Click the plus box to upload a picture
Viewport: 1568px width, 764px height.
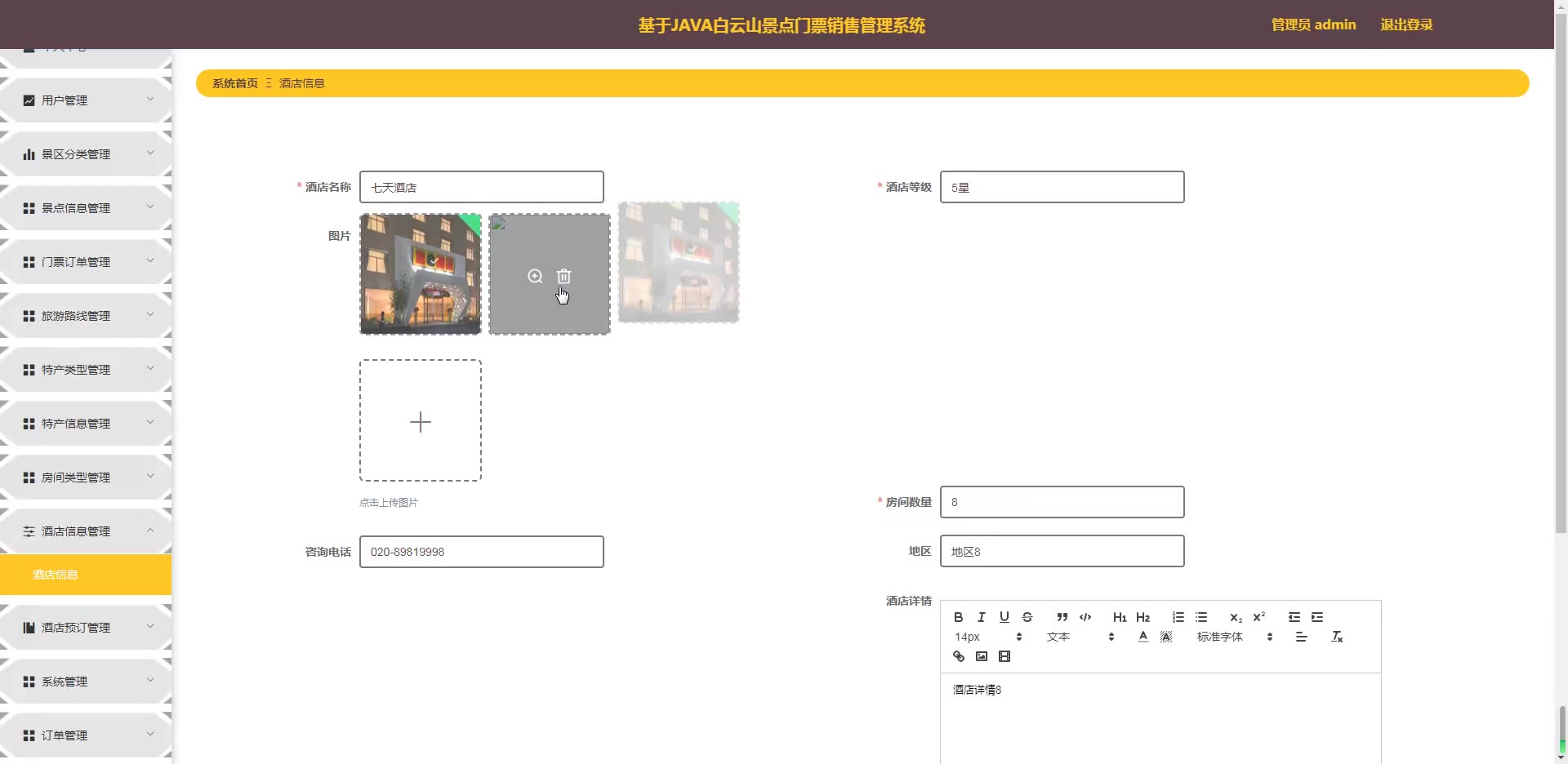(x=421, y=420)
